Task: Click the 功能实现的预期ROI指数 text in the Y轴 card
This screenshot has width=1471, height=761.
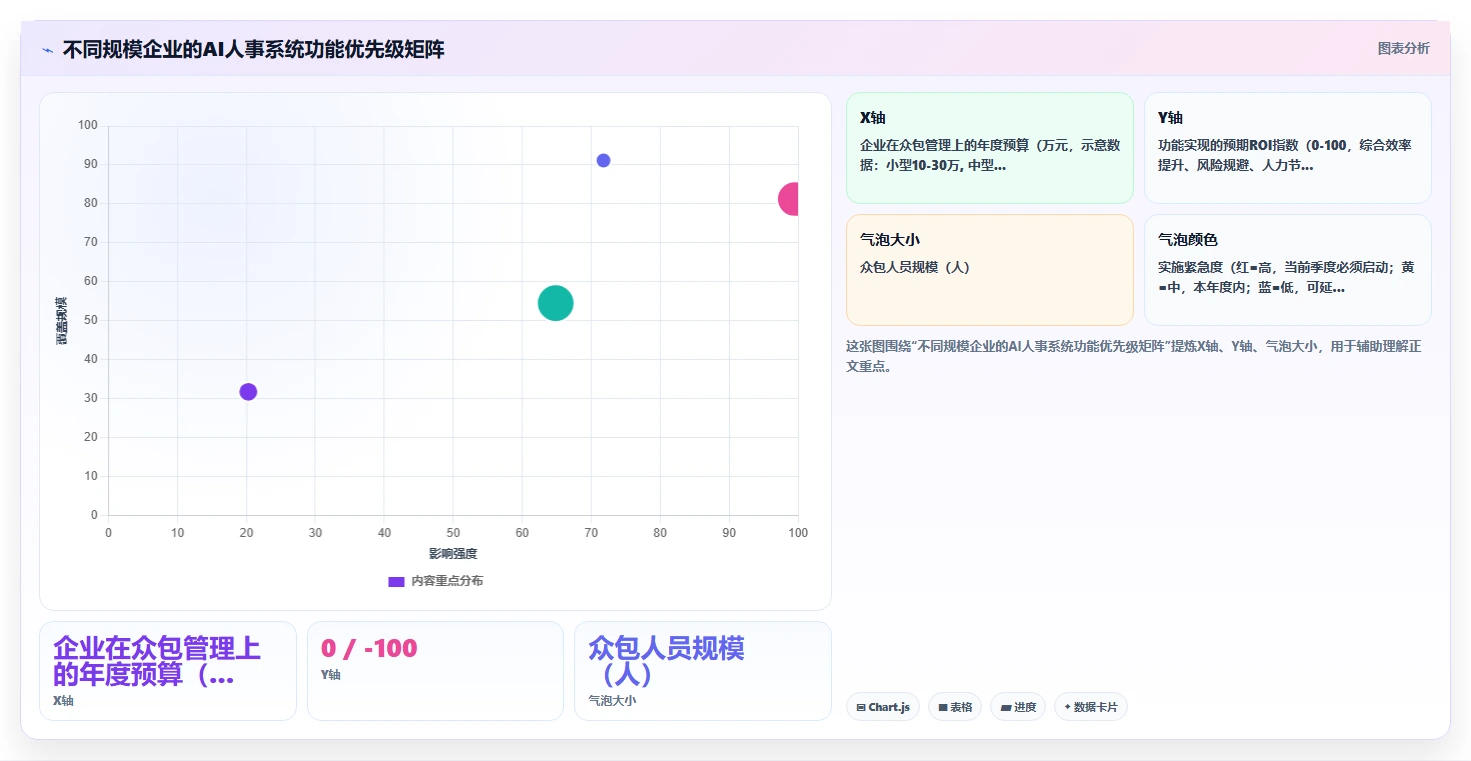Action: coord(1285,155)
